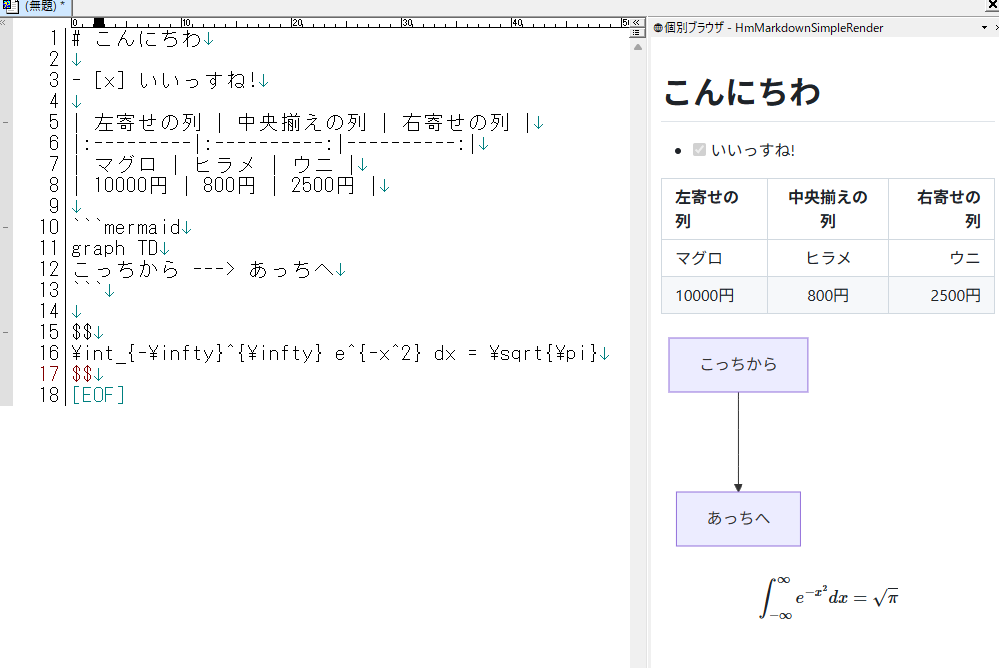Screen dimensions: 999x668
Task: Collapse the fold marker at line 15
Action: [6, 332]
